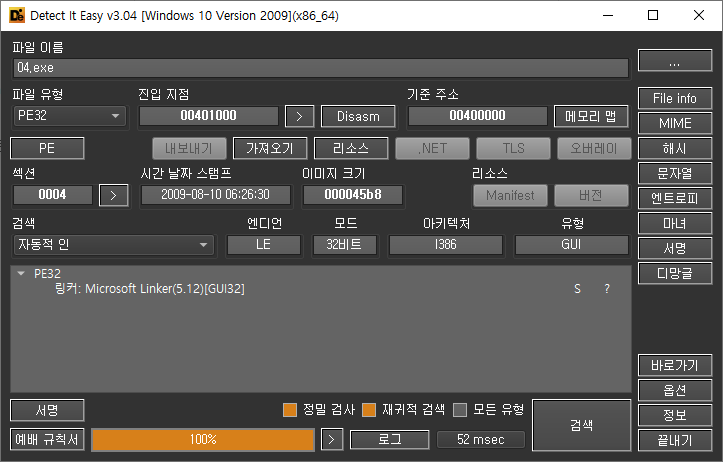The height and width of the screenshot is (462, 723).
Task: Click the 32비트 mode field
Action: [x=344, y=245]
